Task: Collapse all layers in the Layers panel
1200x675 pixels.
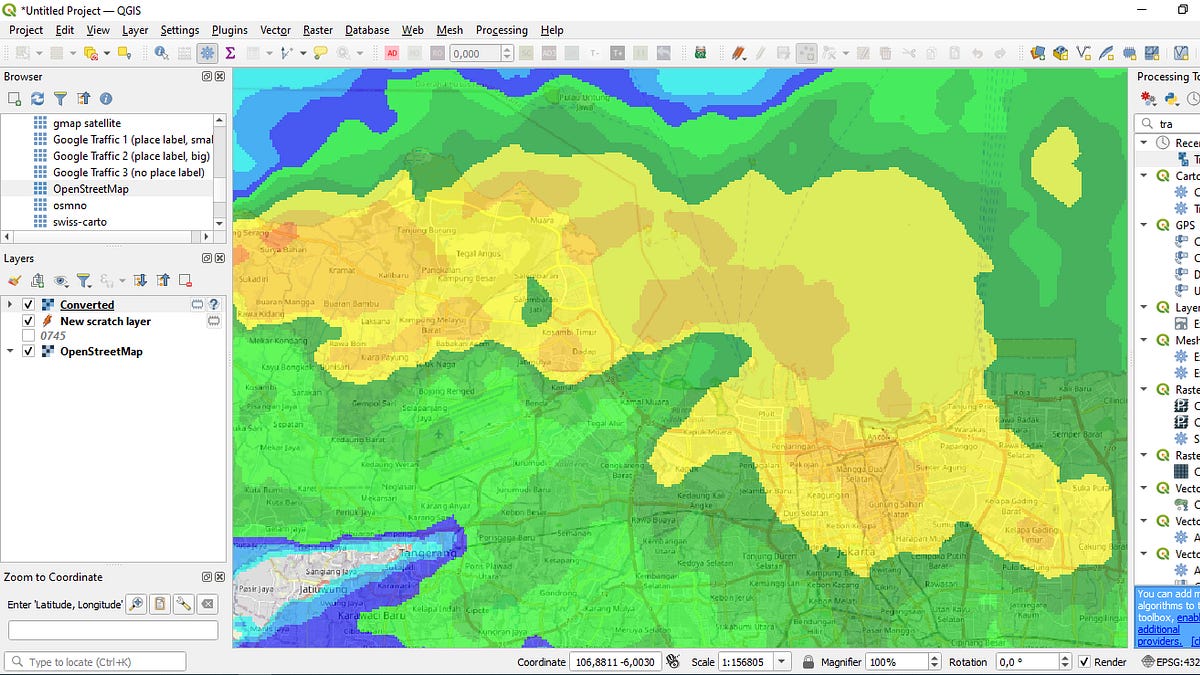Action: [x=161, y=281]
